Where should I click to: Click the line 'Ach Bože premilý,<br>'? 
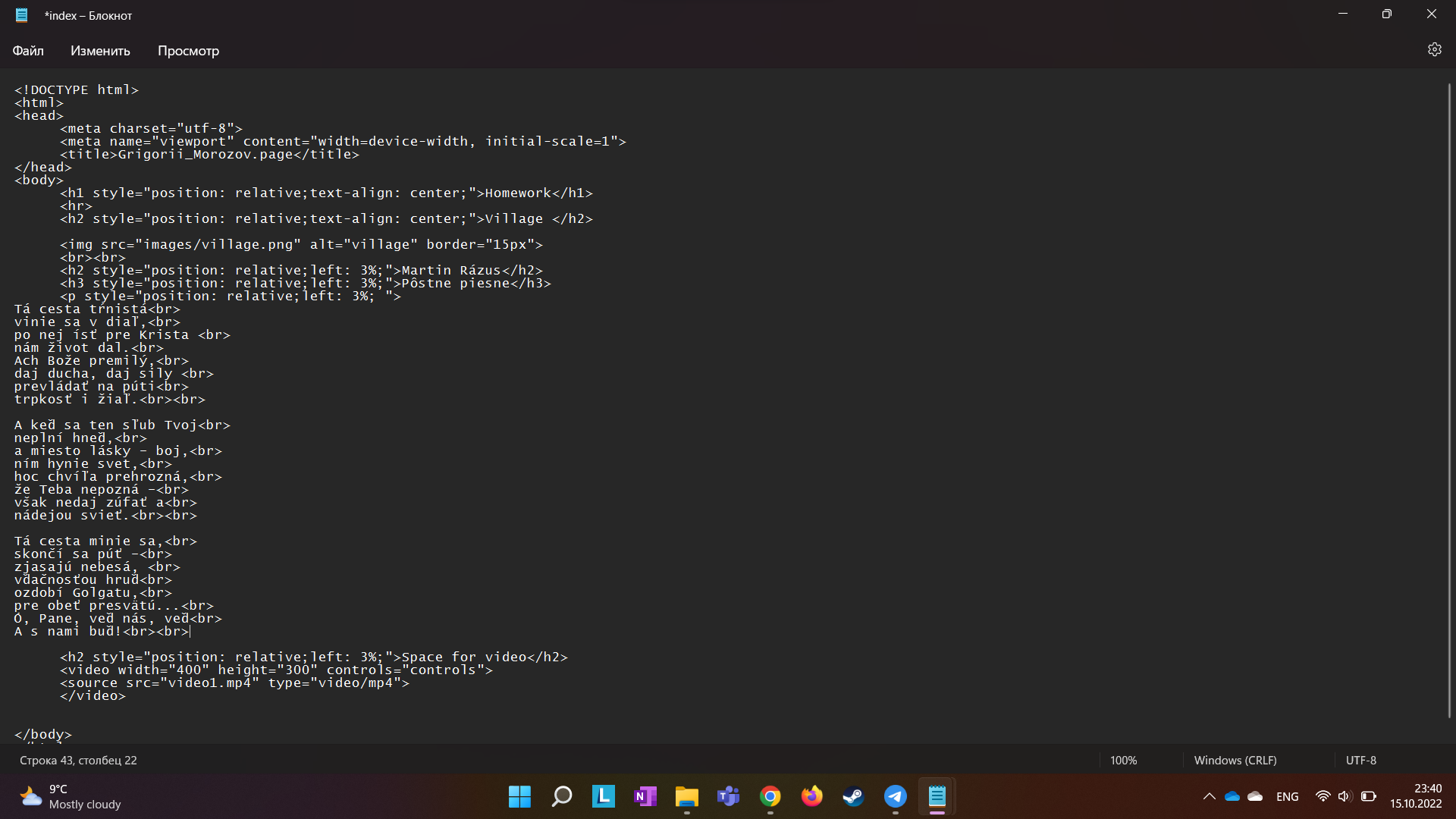[x=102, y=360]
